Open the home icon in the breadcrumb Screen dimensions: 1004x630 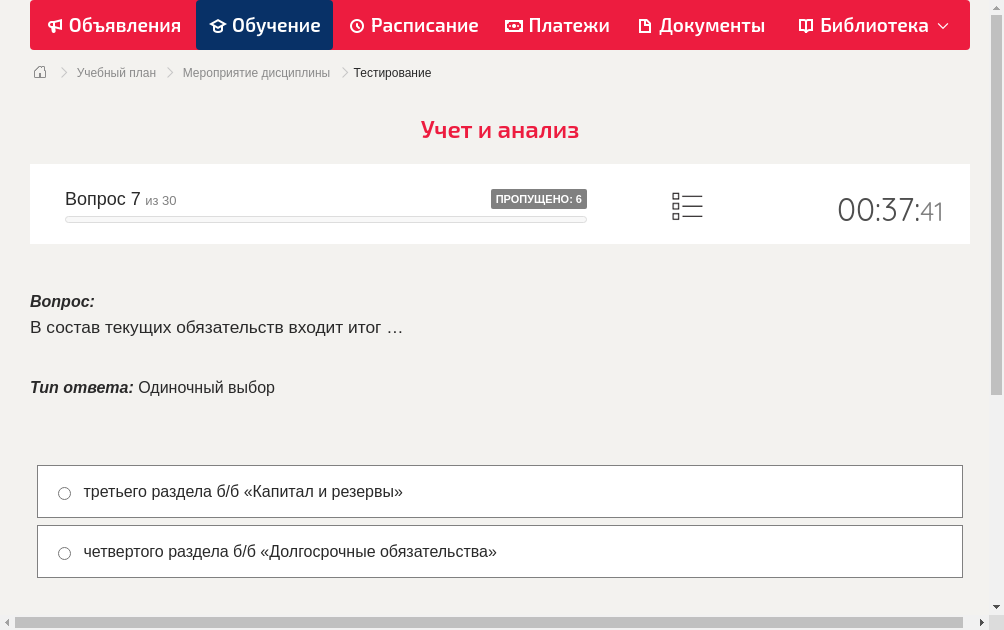[x=39, y=72]
